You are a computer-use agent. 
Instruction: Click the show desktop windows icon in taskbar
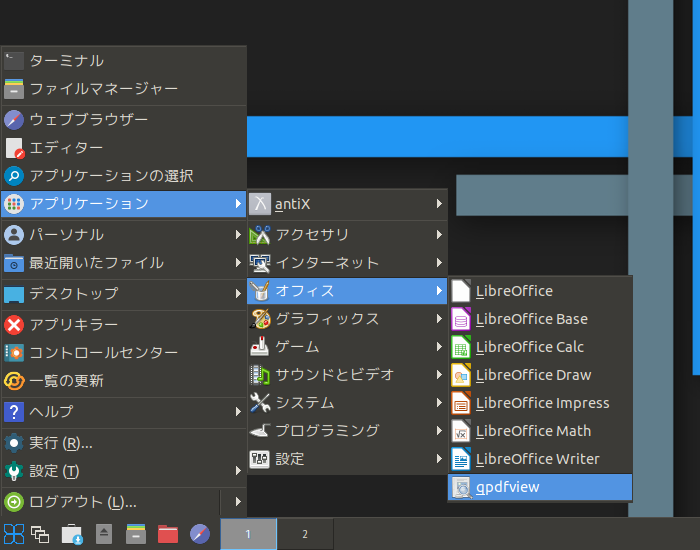pyautogui.click(x=40, y=534)
